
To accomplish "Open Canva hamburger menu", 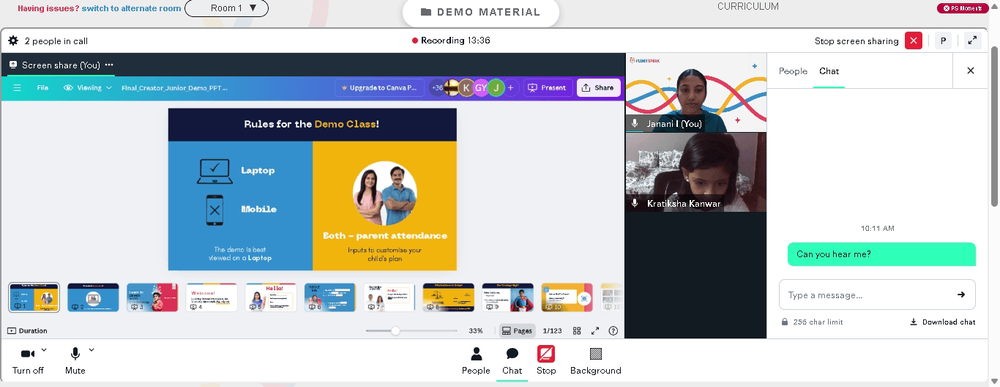I will 17,88.
